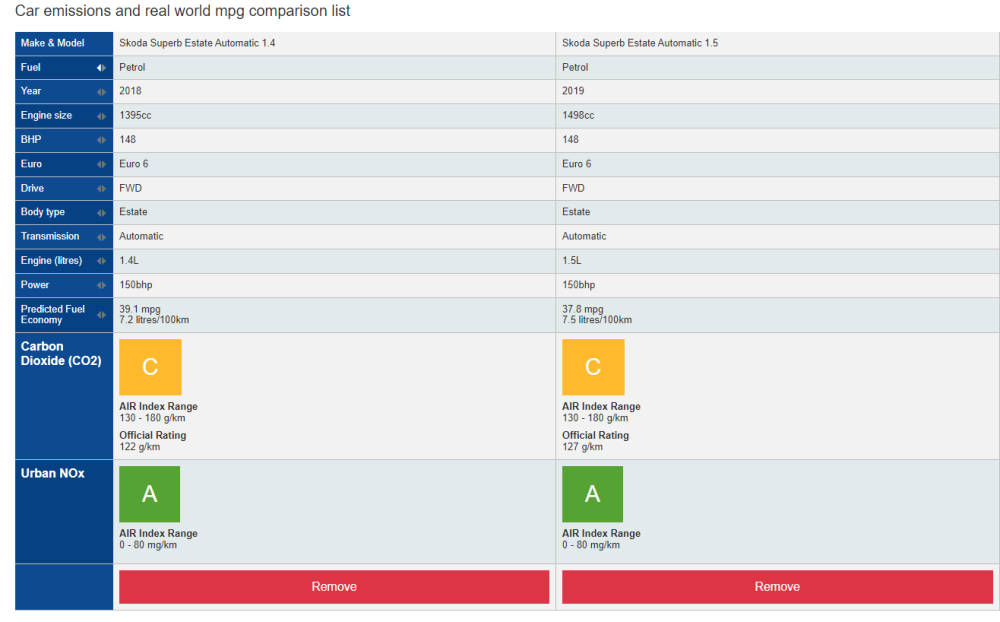Image resolution: width=1000 pixels, height=622 pixels.
Task: Click the Urban NOx 'A' badge for the 1.4 model
Action: click(x=149, y=494)
